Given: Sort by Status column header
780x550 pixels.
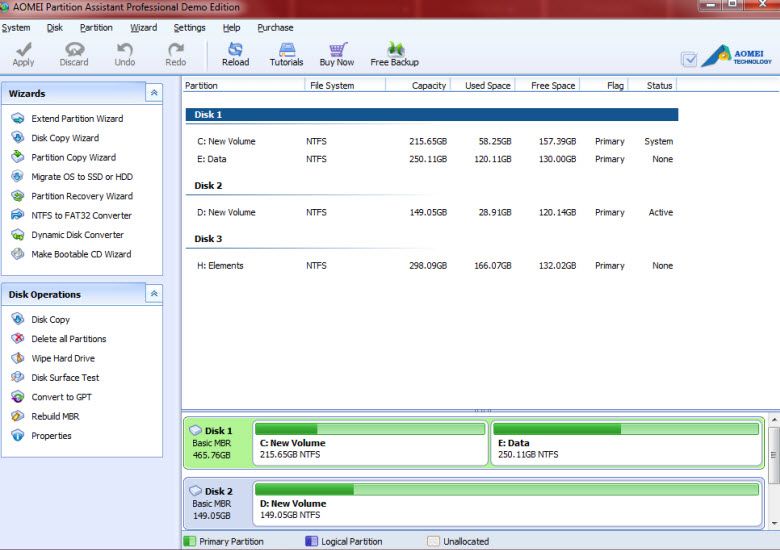Looking at the screenshot, I should (653, 86).
